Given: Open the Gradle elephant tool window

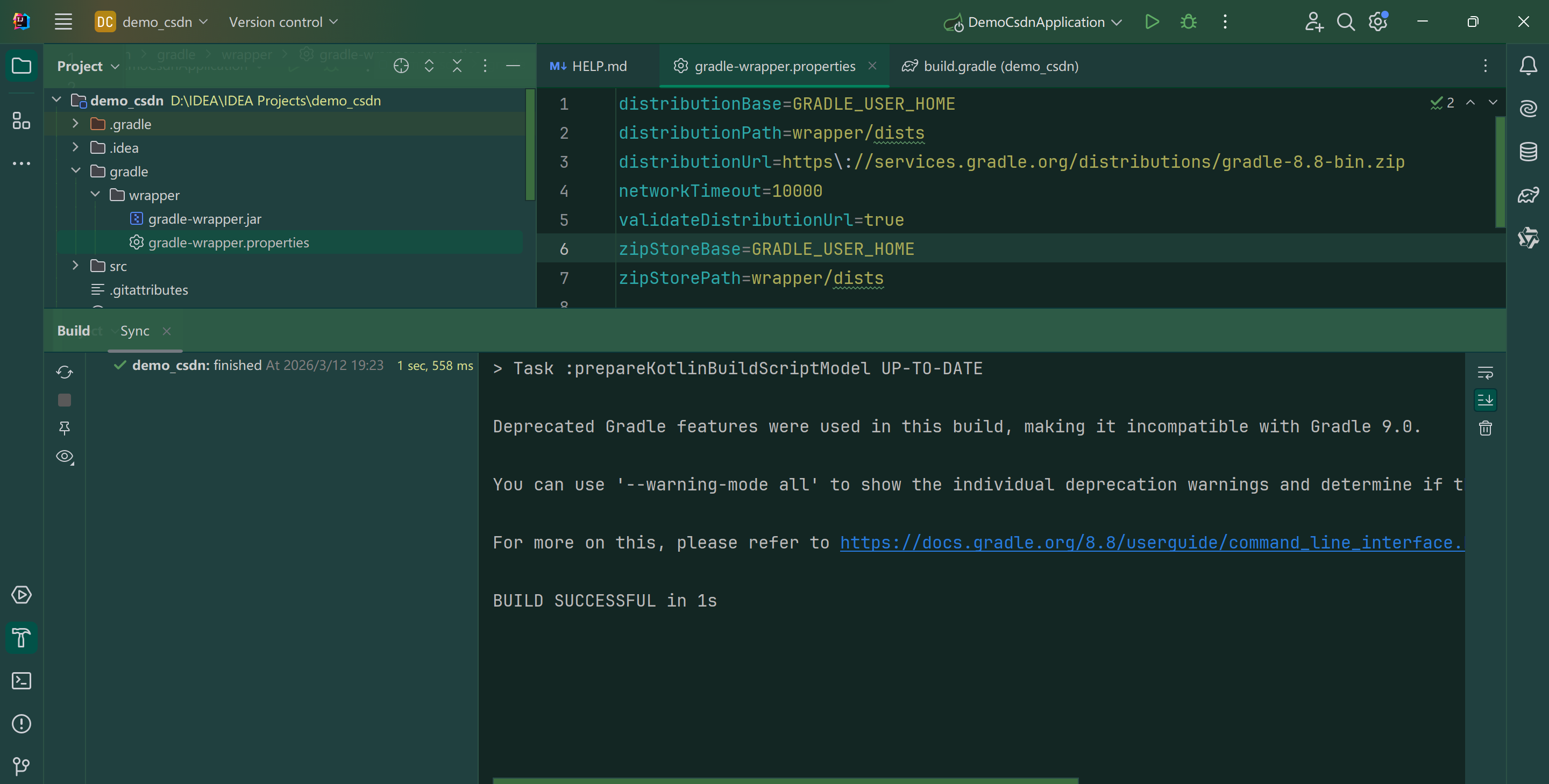Looking at the screenshot, I should [1528, 195].
